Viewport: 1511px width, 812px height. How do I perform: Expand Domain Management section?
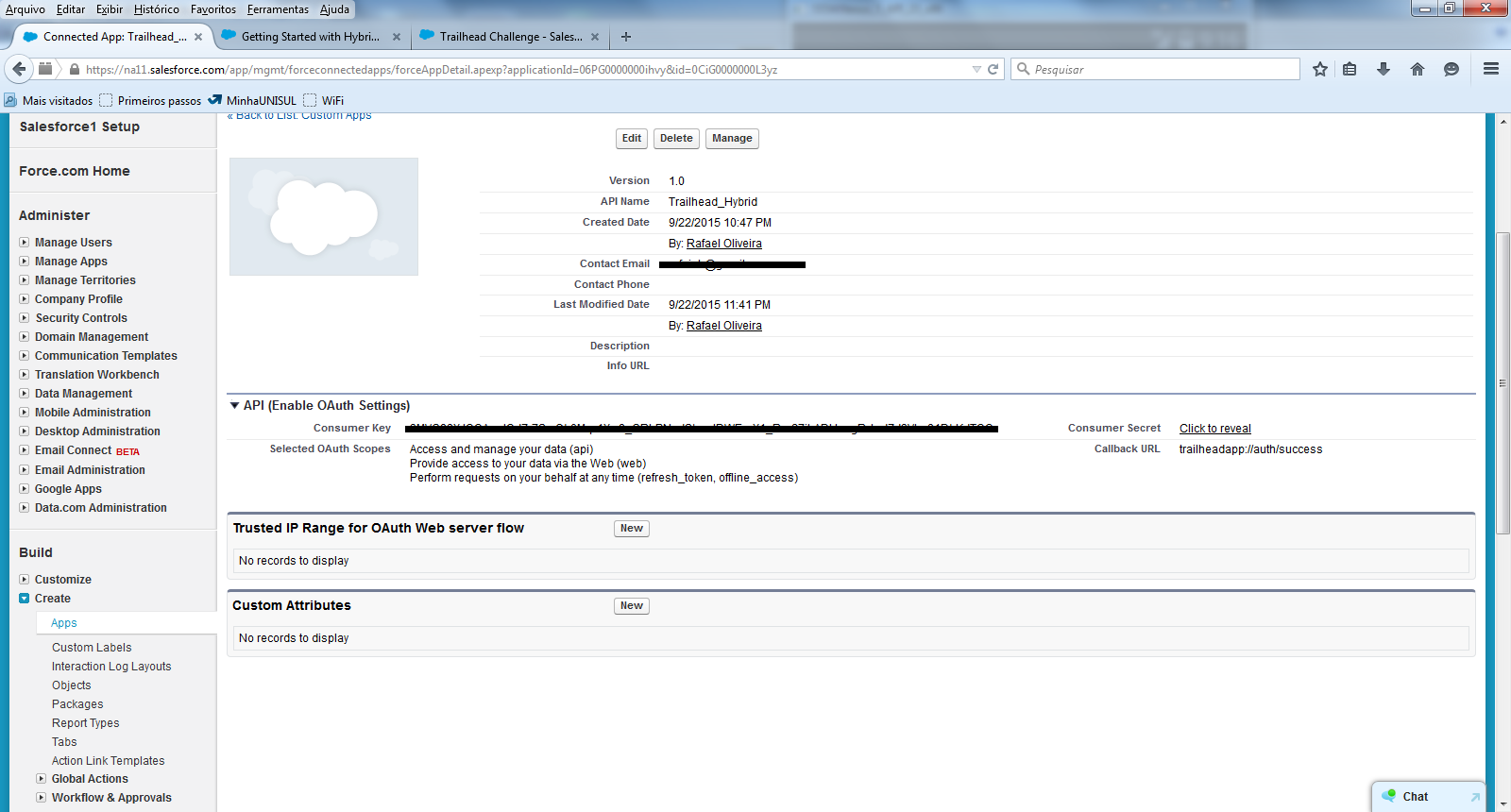(25, 337)
